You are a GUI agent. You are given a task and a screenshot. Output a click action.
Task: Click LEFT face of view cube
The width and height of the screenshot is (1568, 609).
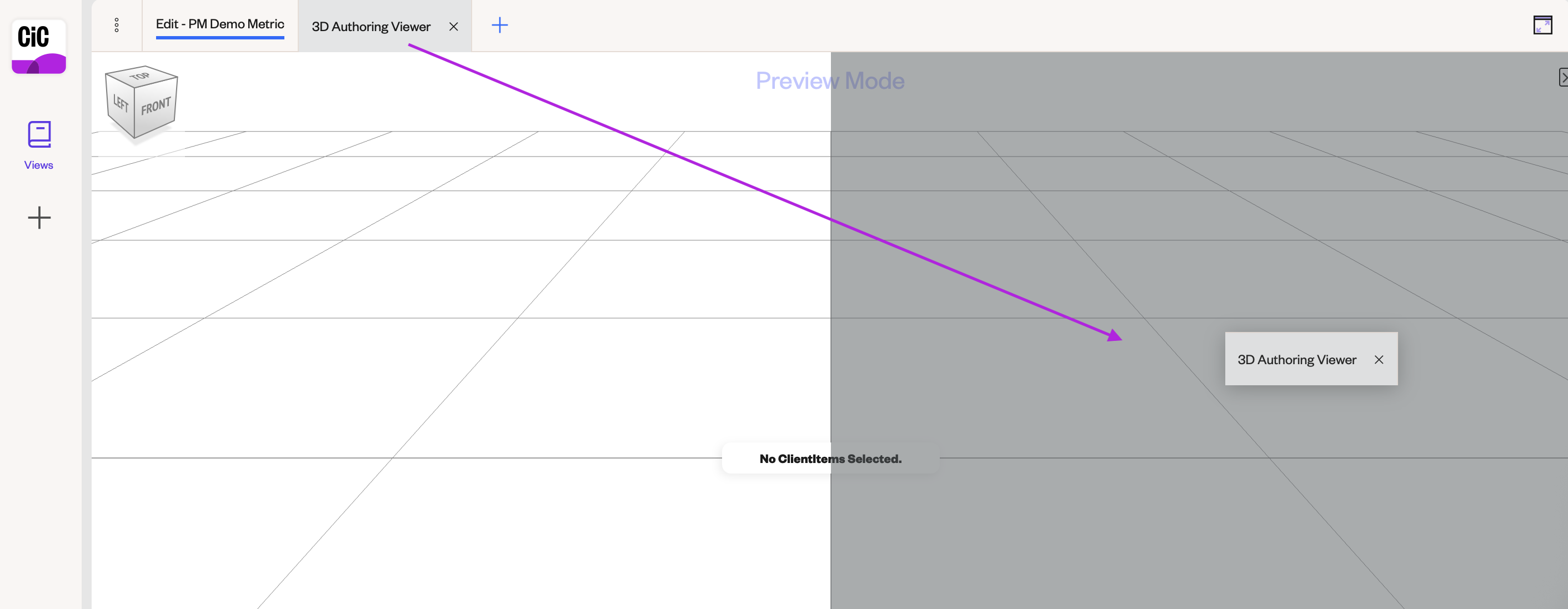[121, 104]
